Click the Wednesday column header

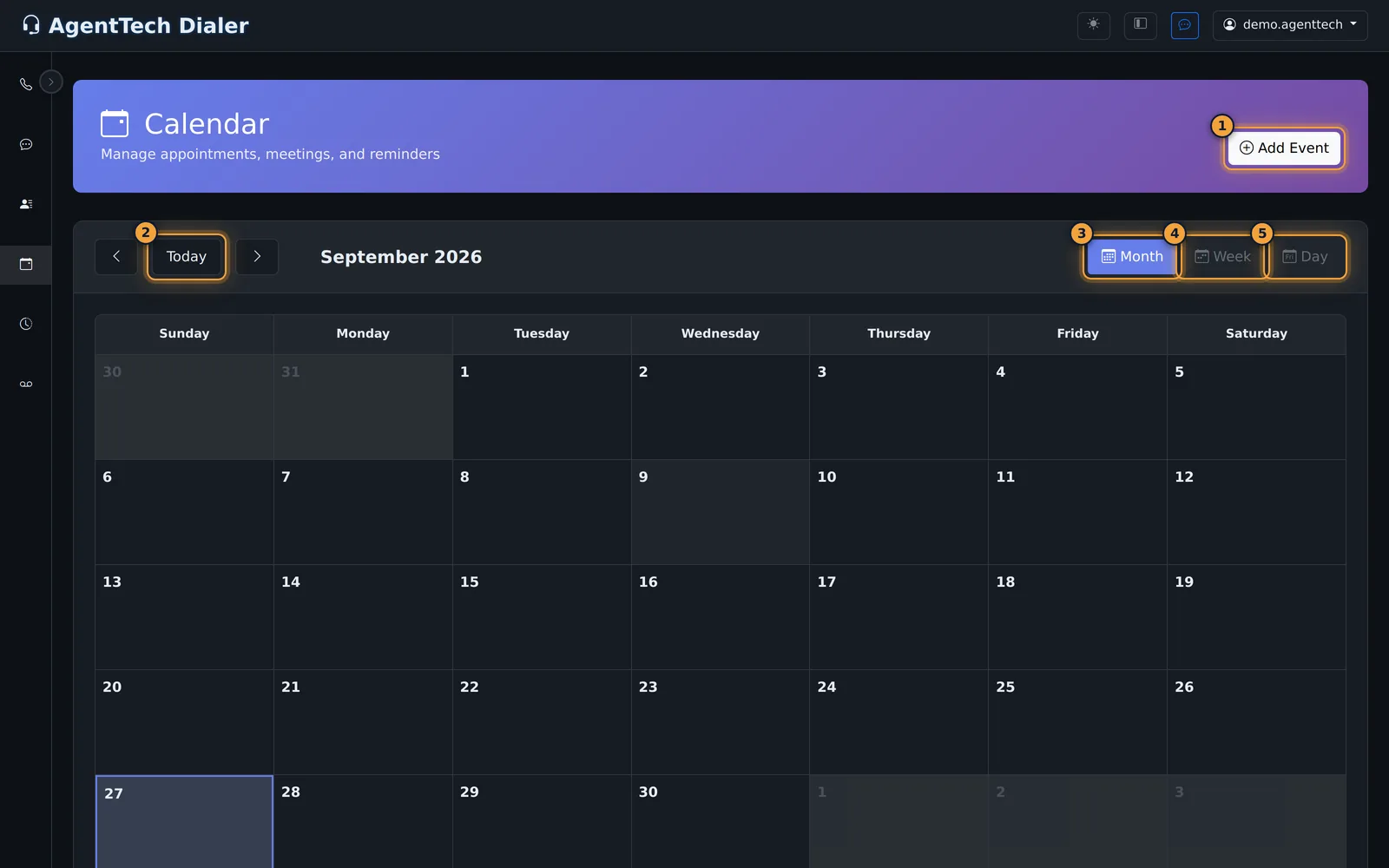(721, 333)
